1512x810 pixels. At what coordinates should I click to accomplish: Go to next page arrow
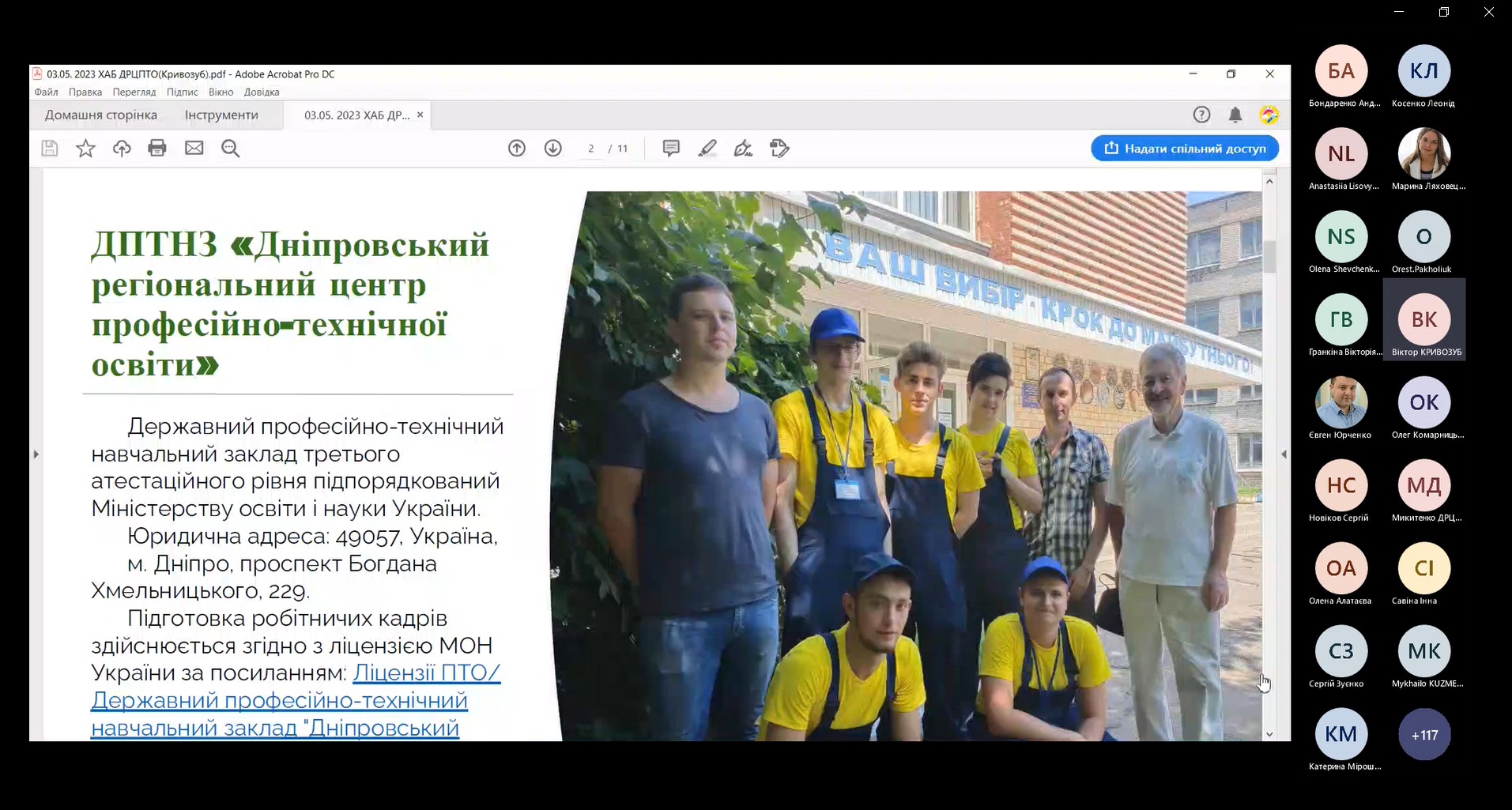(553, 148)
